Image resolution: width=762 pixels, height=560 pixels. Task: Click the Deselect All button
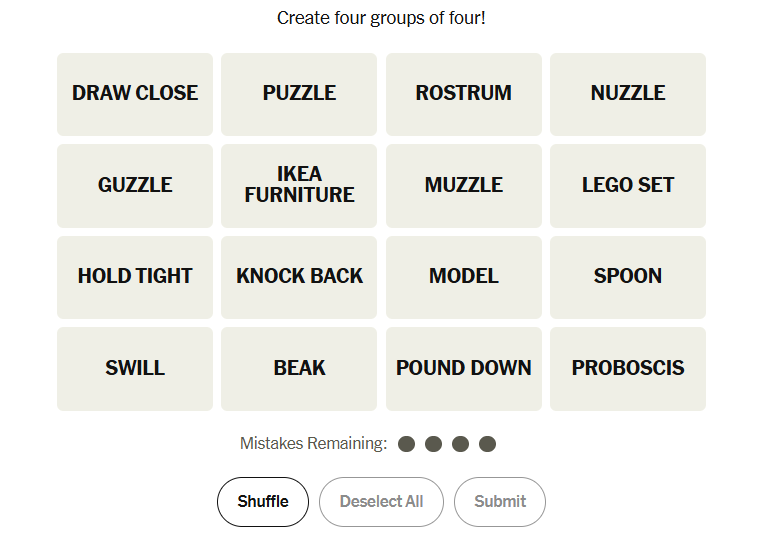381,502
